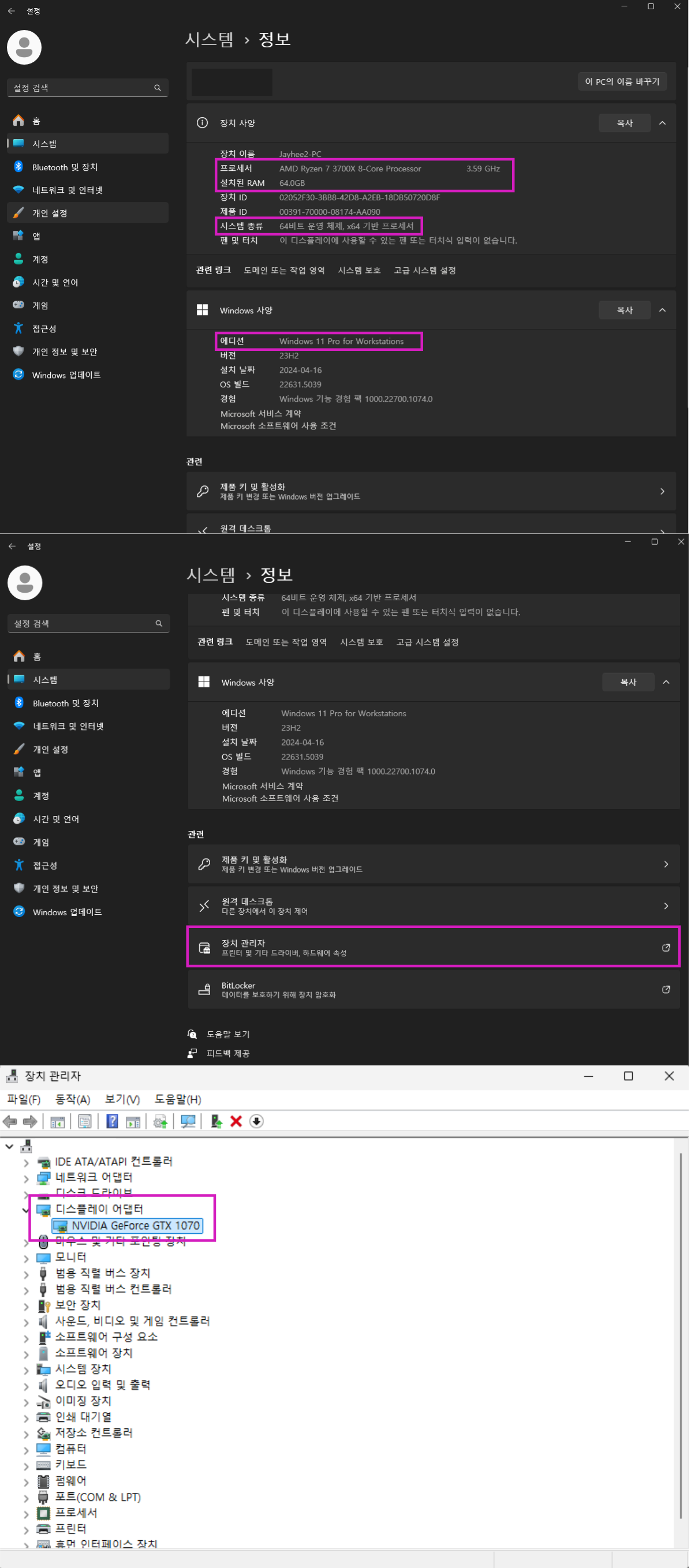Collapse the root computer node in 장치 관리자
This screenshot has height=1568, width=695.
[x=9, y=1146]
